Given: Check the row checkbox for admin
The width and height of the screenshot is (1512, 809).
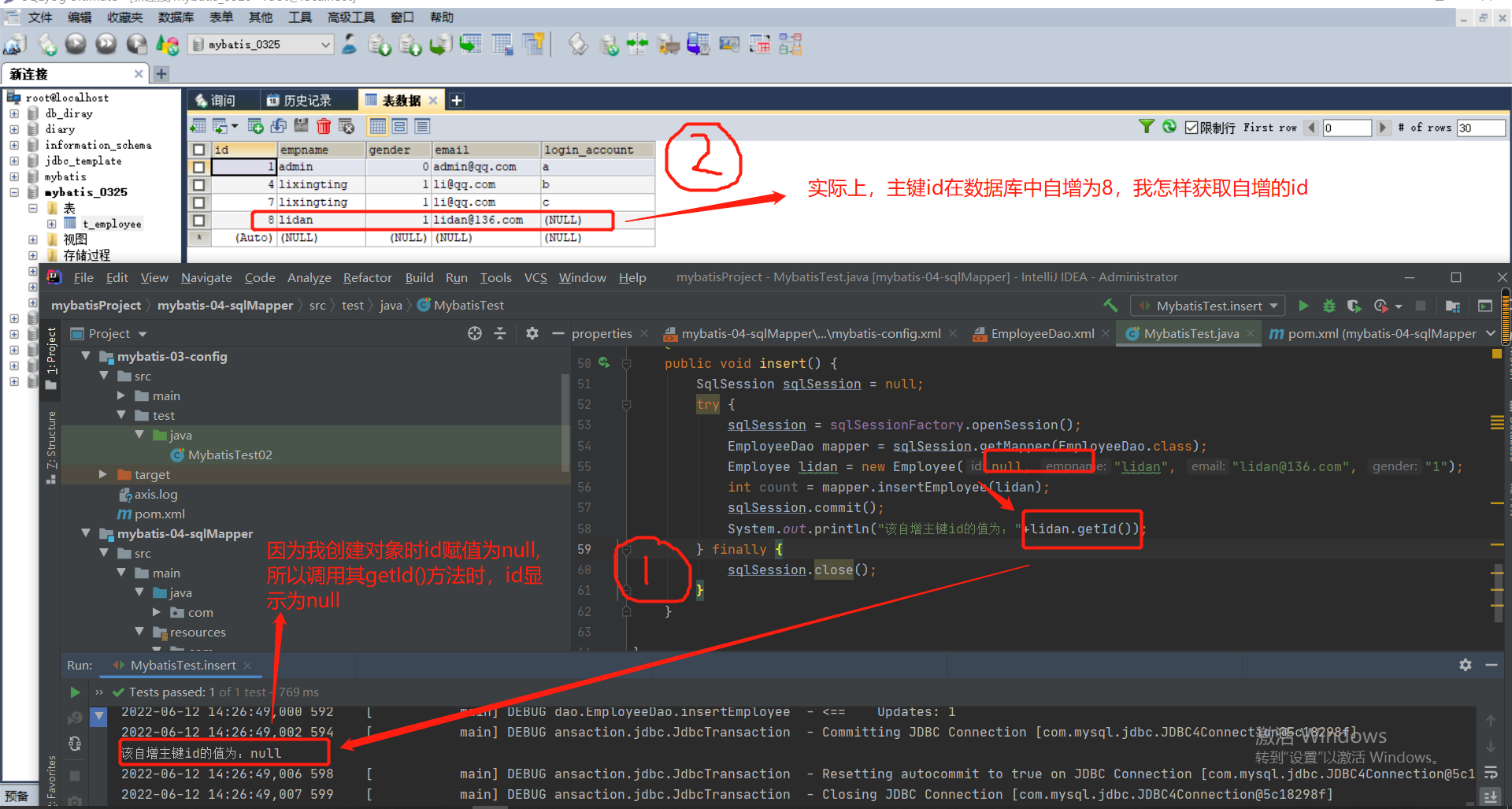Looking at the screenshot, I should 198,167.
